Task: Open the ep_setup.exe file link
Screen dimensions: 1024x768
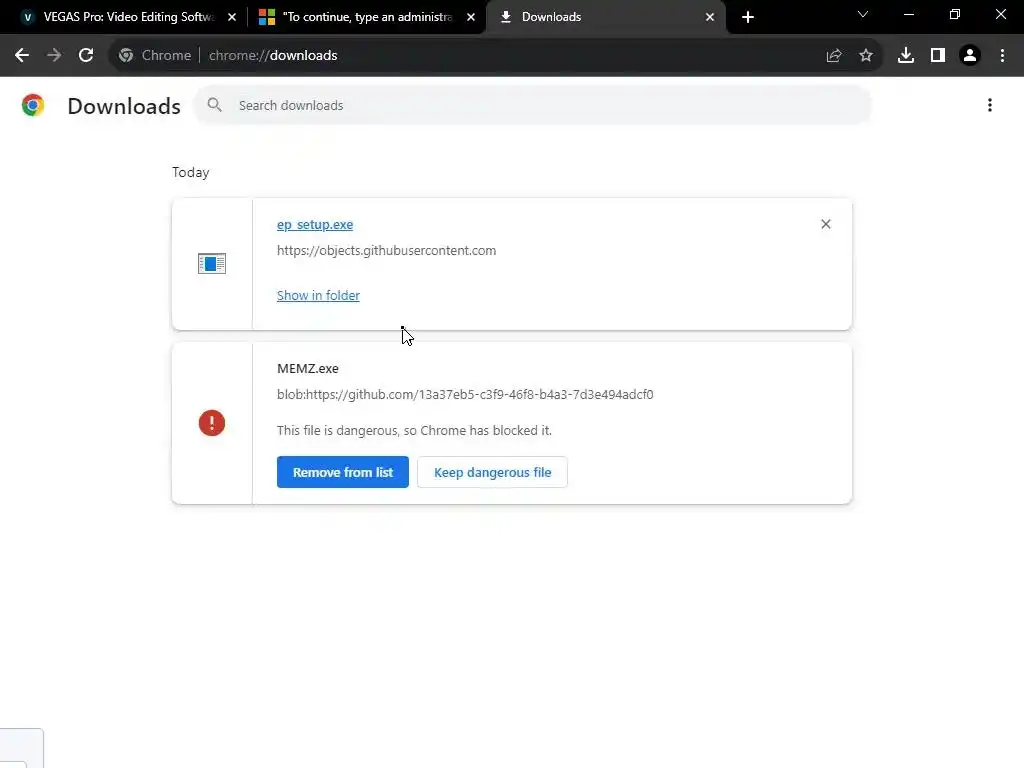Action: 315,225
